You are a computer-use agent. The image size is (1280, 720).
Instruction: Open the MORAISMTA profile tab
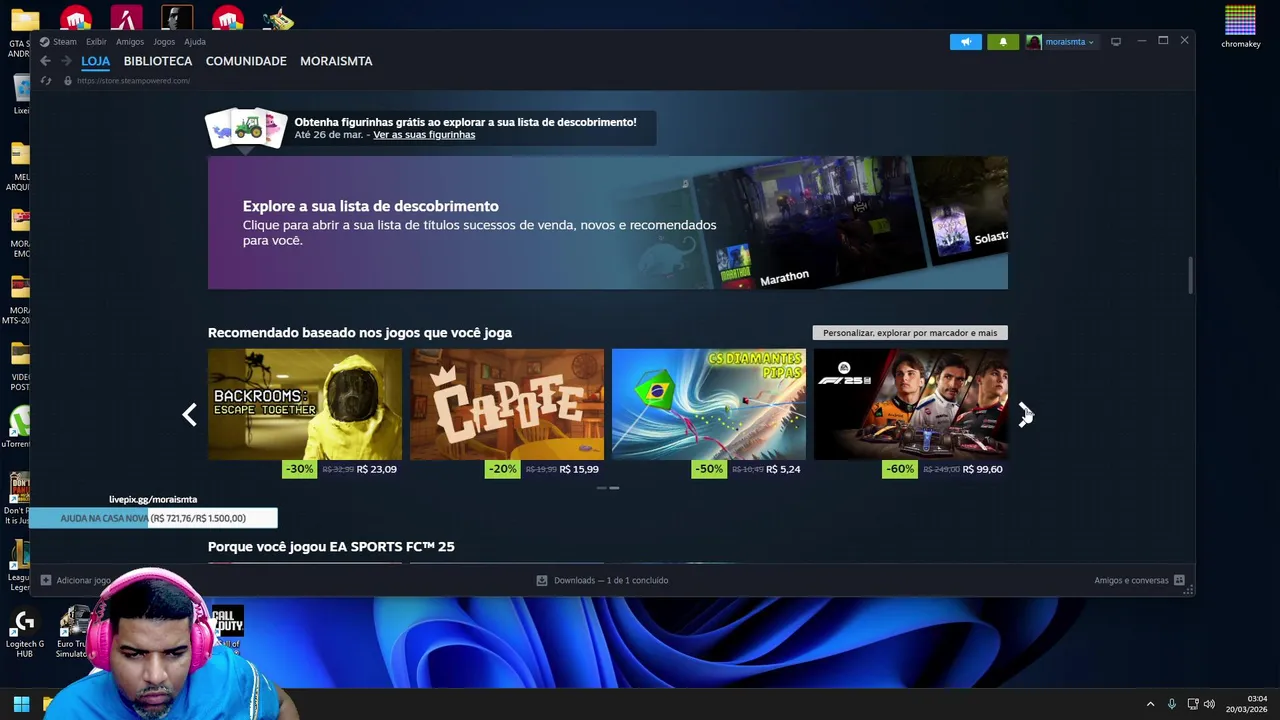pyautogui.click(x=336, y=61)
